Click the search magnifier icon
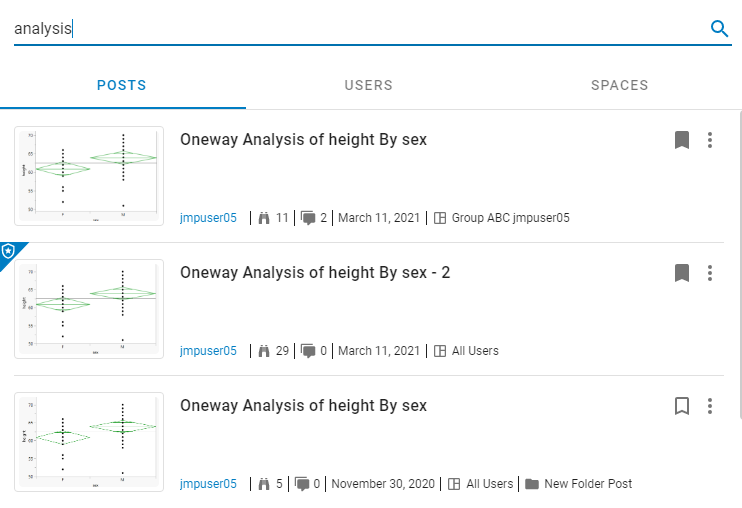 pyautogui.click(x=719, y=29)
